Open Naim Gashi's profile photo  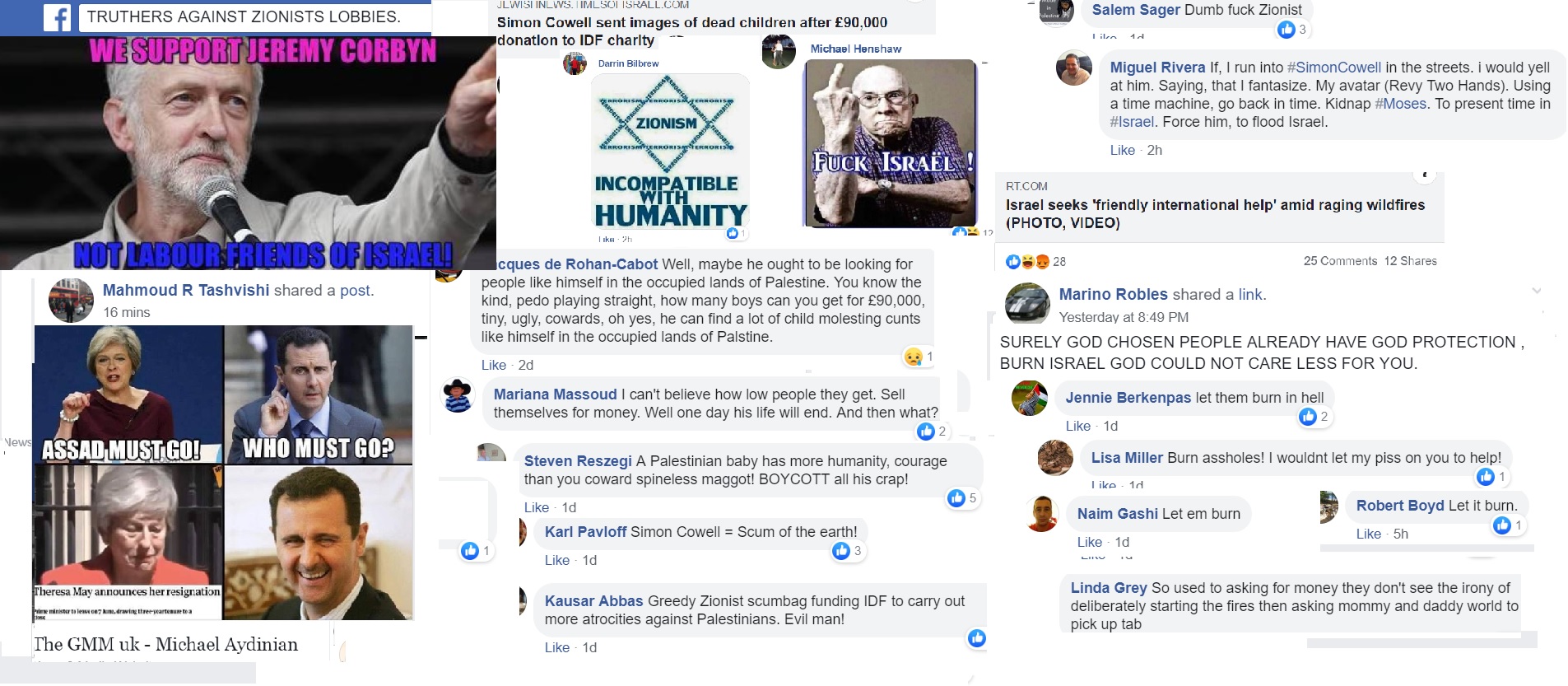(x=1042, y=514)
